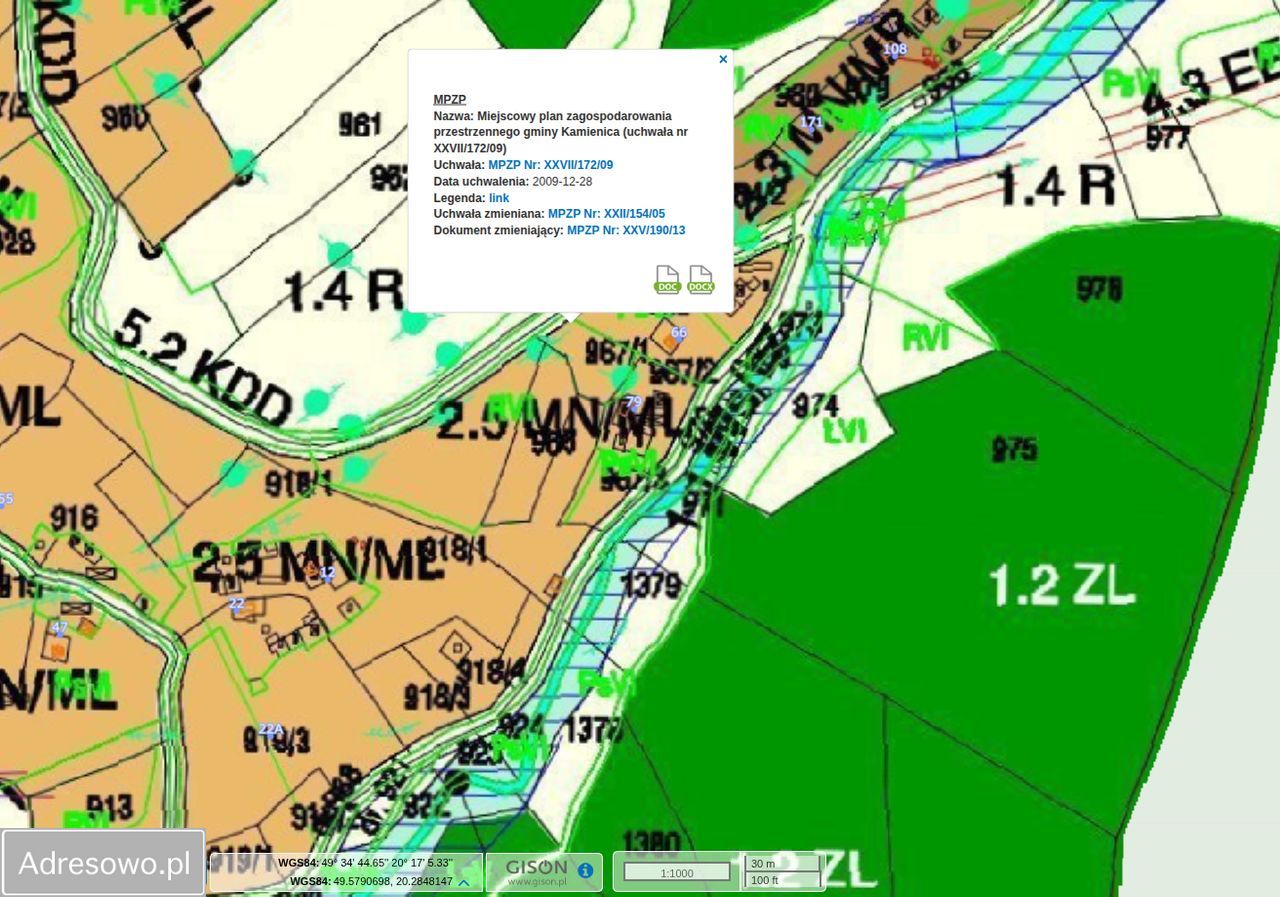Download the plan as DOCX file
The height and width of the screenshot is (897, 1280).
(701, 279)
